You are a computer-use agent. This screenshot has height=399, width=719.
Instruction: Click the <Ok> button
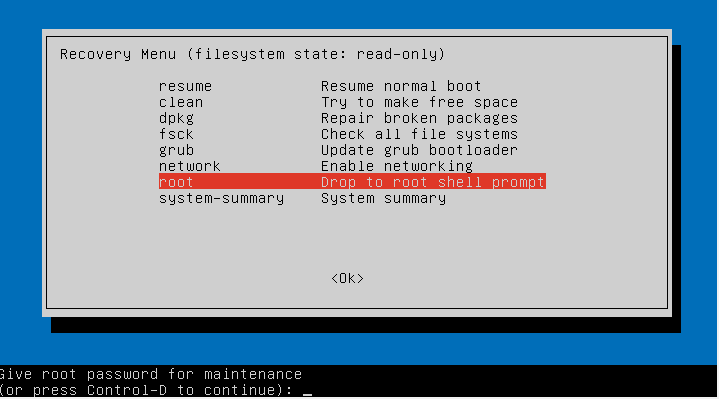[347, 278]
